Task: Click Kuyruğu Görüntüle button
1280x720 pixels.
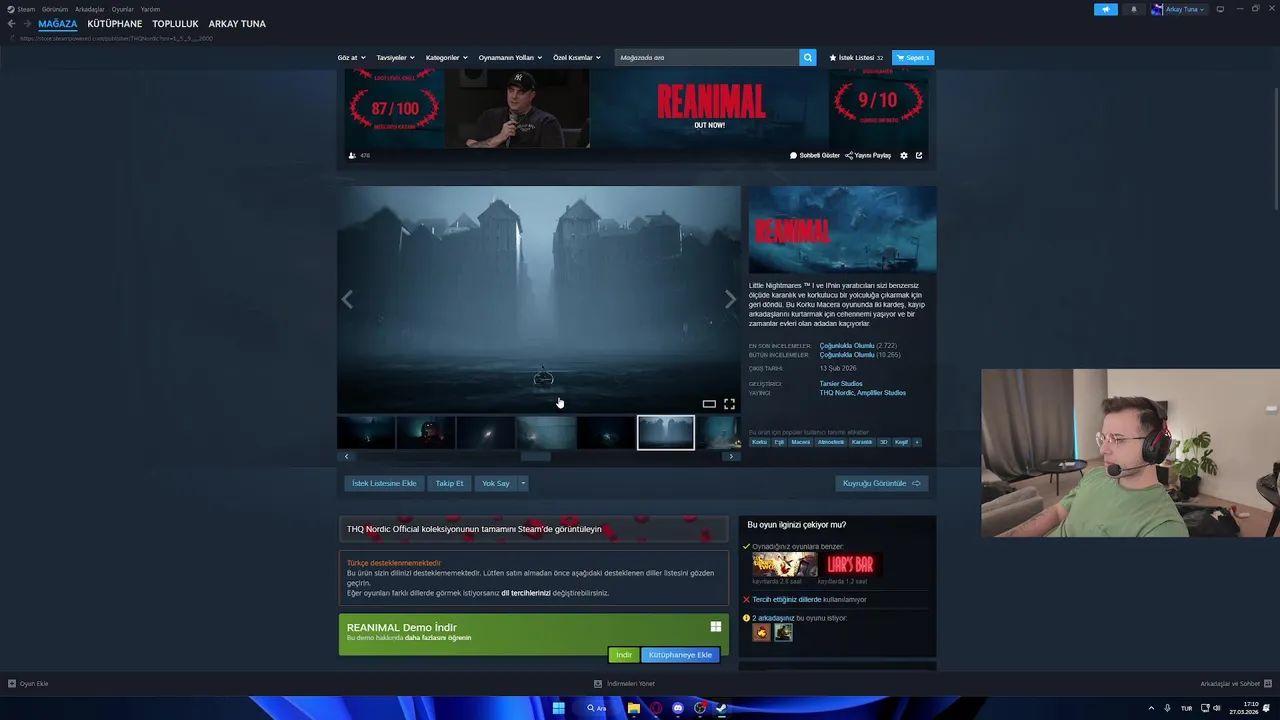Action: click(882, 483)
